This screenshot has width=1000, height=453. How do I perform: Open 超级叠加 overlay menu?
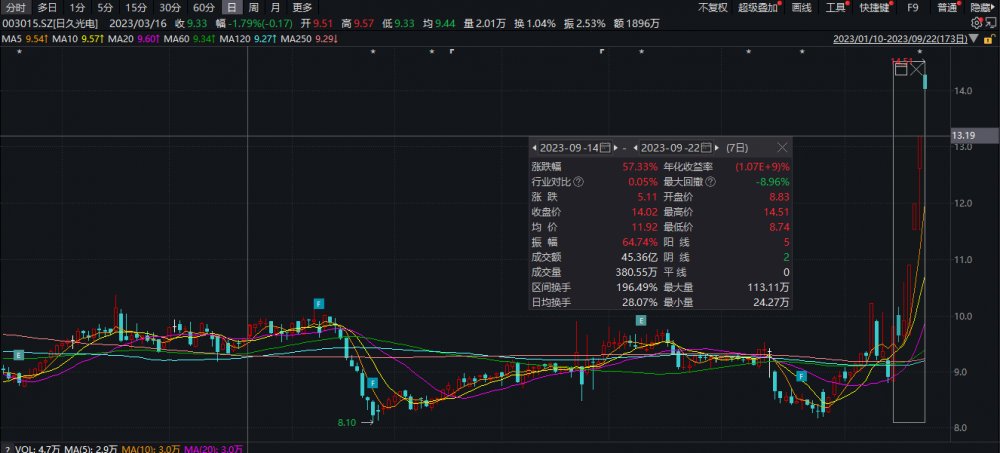(x=759, y=8)
